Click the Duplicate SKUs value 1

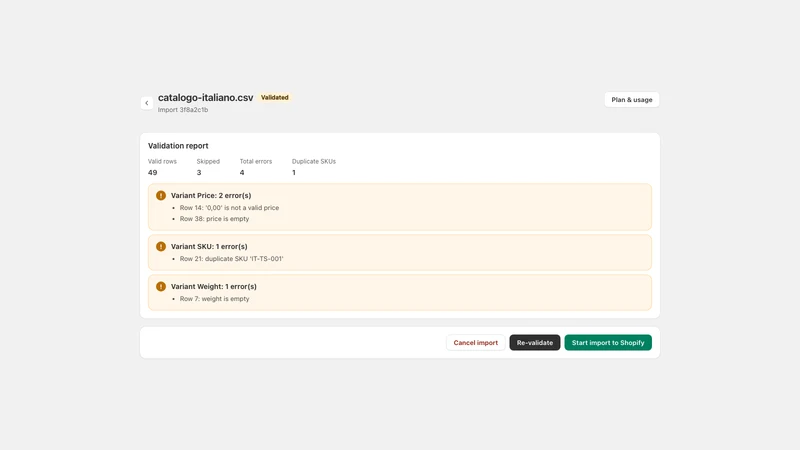click(294, 172)
